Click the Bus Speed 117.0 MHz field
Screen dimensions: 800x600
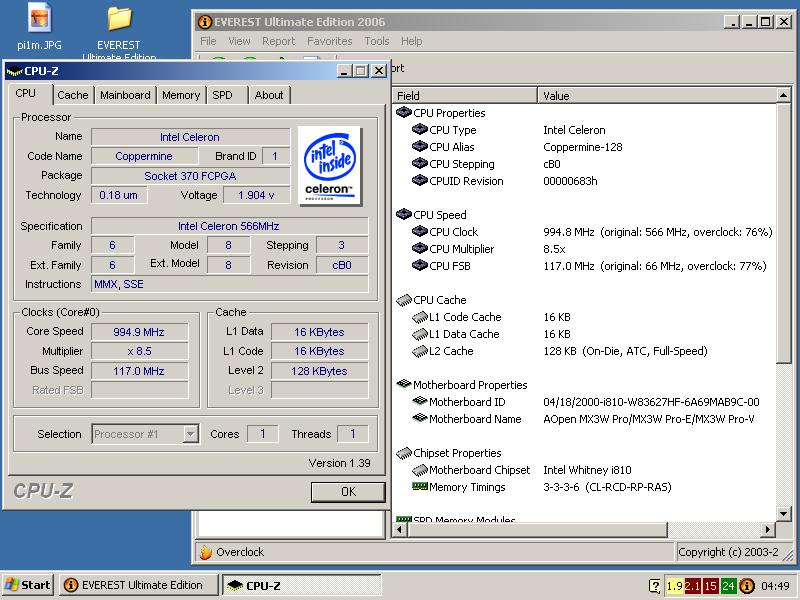point(139,371)
